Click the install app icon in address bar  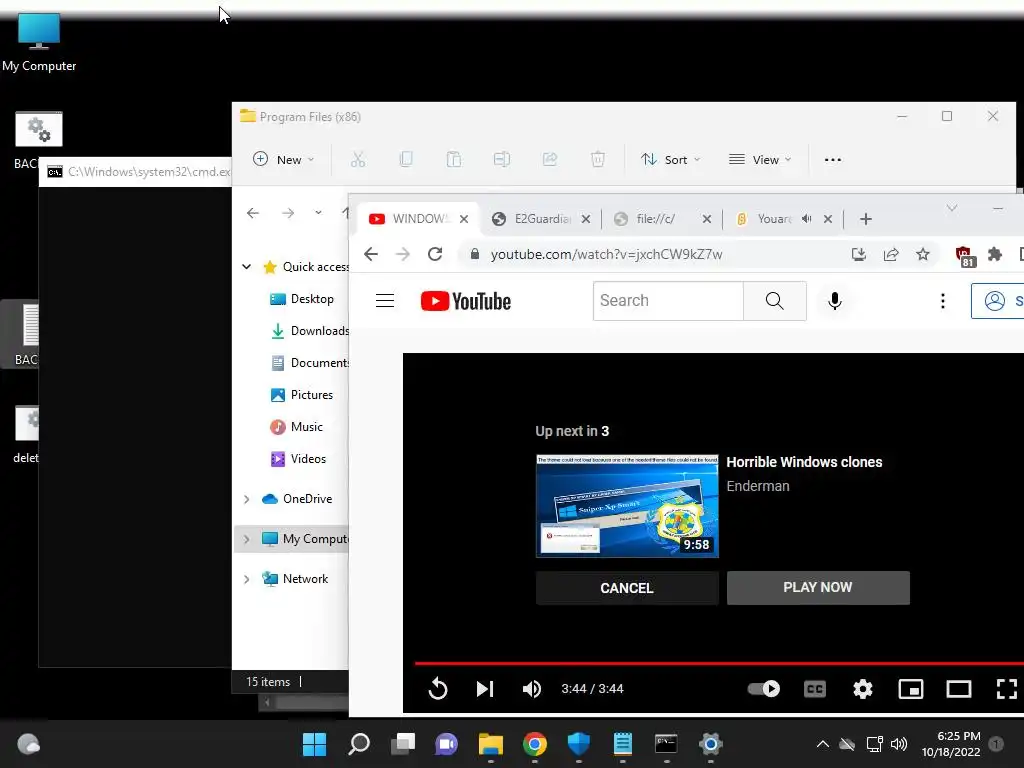[x=859, y=254]
